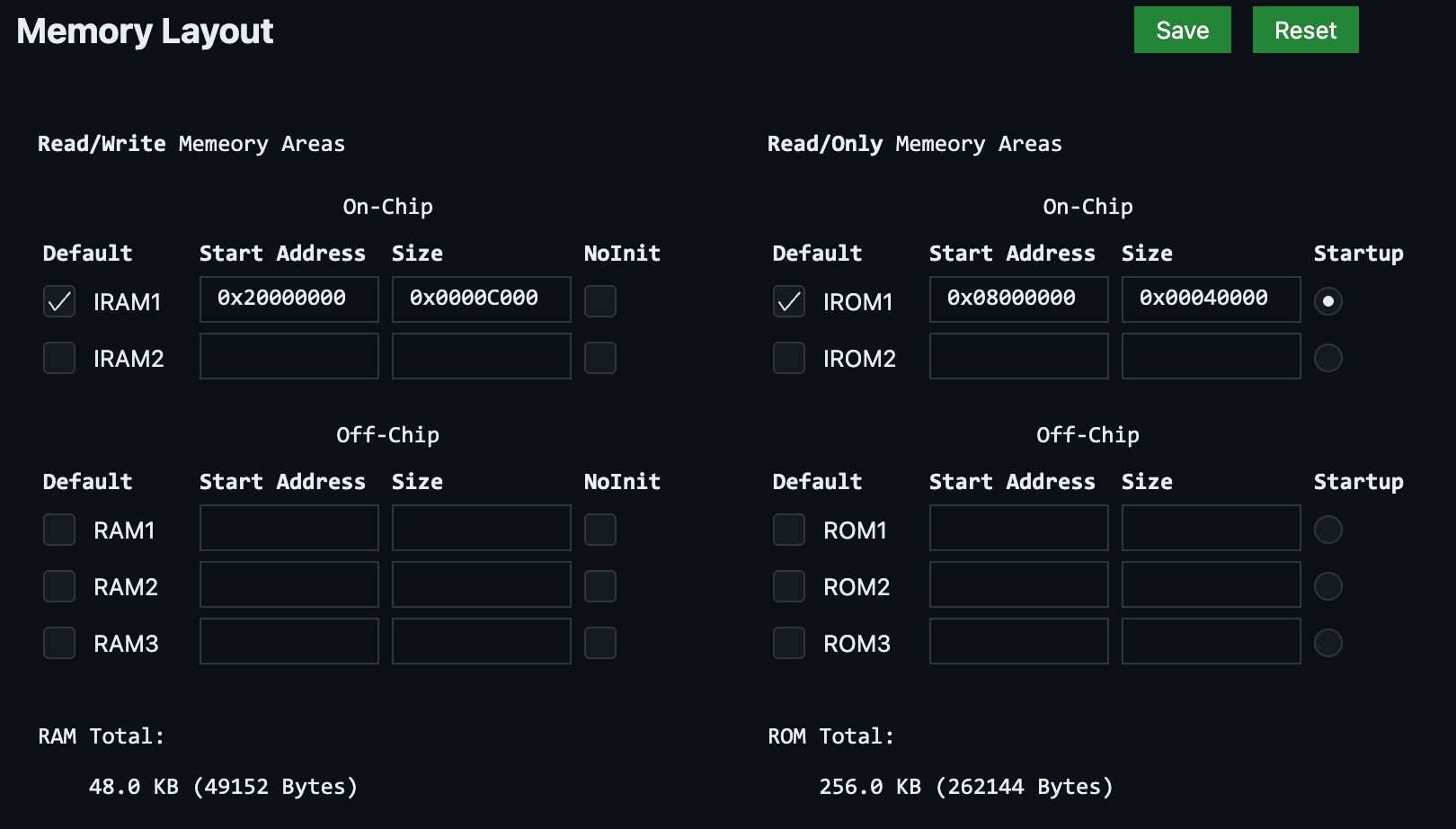Enable NoInit for off-chip RAM2
Image resolution: width=1456 pixels, height=829 pixels.
pos(600,586)
